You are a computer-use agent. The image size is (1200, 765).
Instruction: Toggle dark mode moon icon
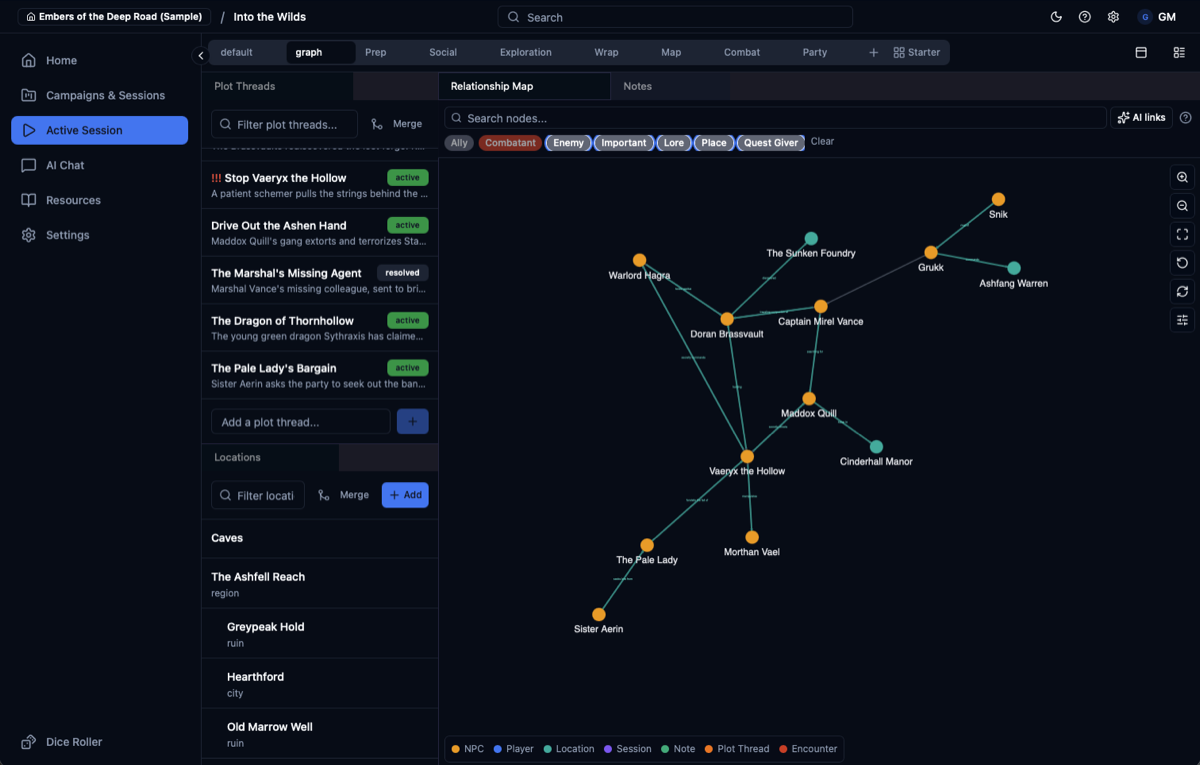coord(1056,17)
